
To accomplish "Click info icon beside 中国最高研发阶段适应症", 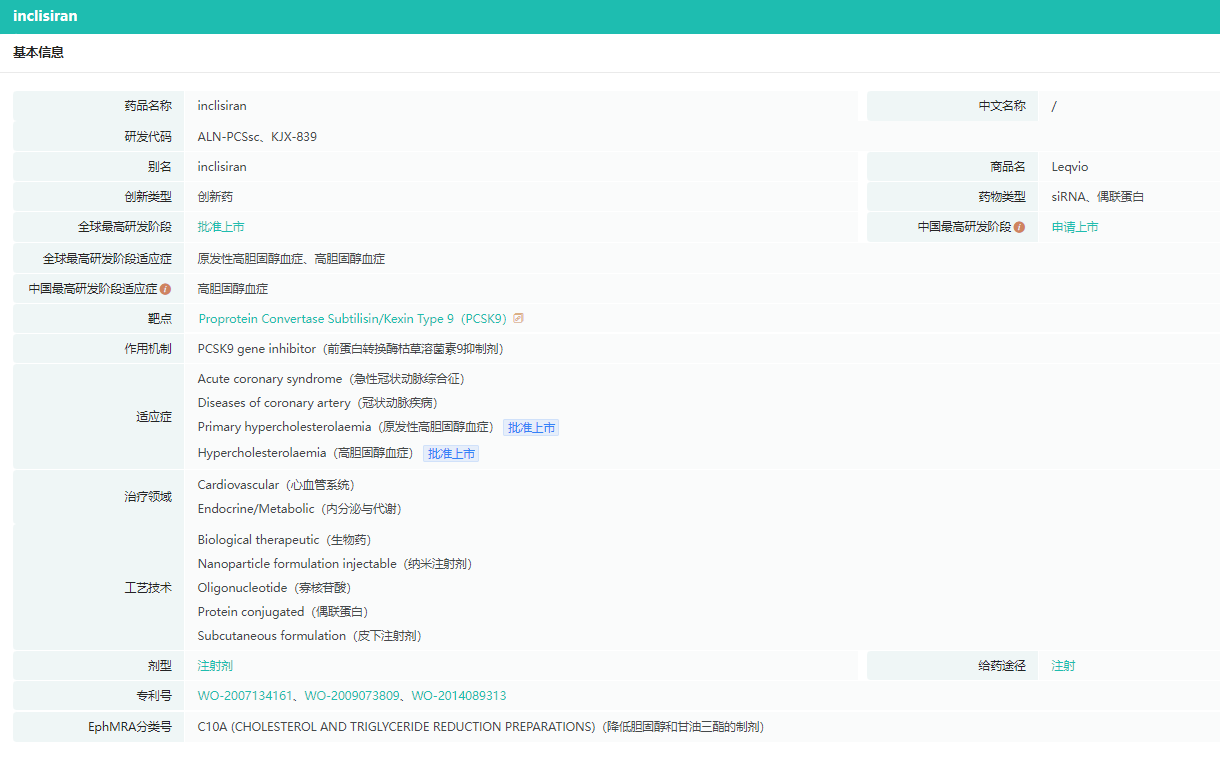I will click(165, 289).
